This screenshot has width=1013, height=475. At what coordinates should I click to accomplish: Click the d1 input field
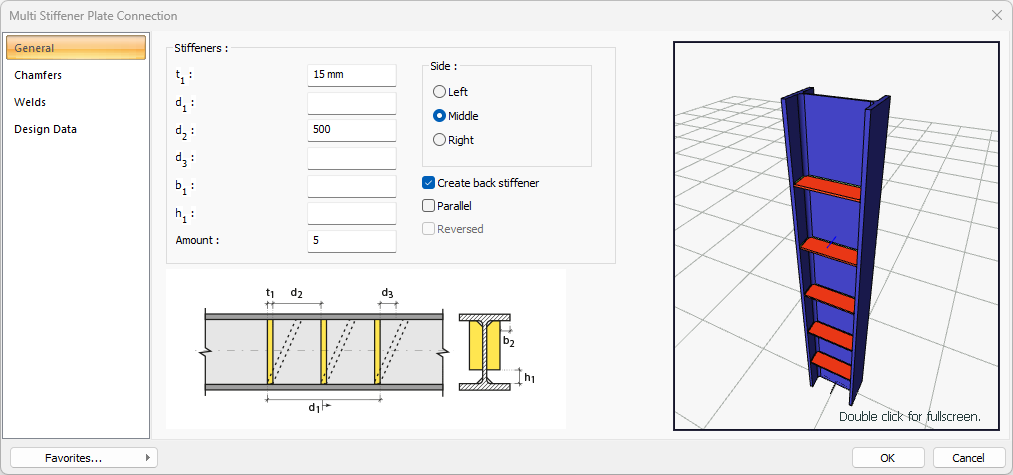pyautogui.click(x=352, y=103)
